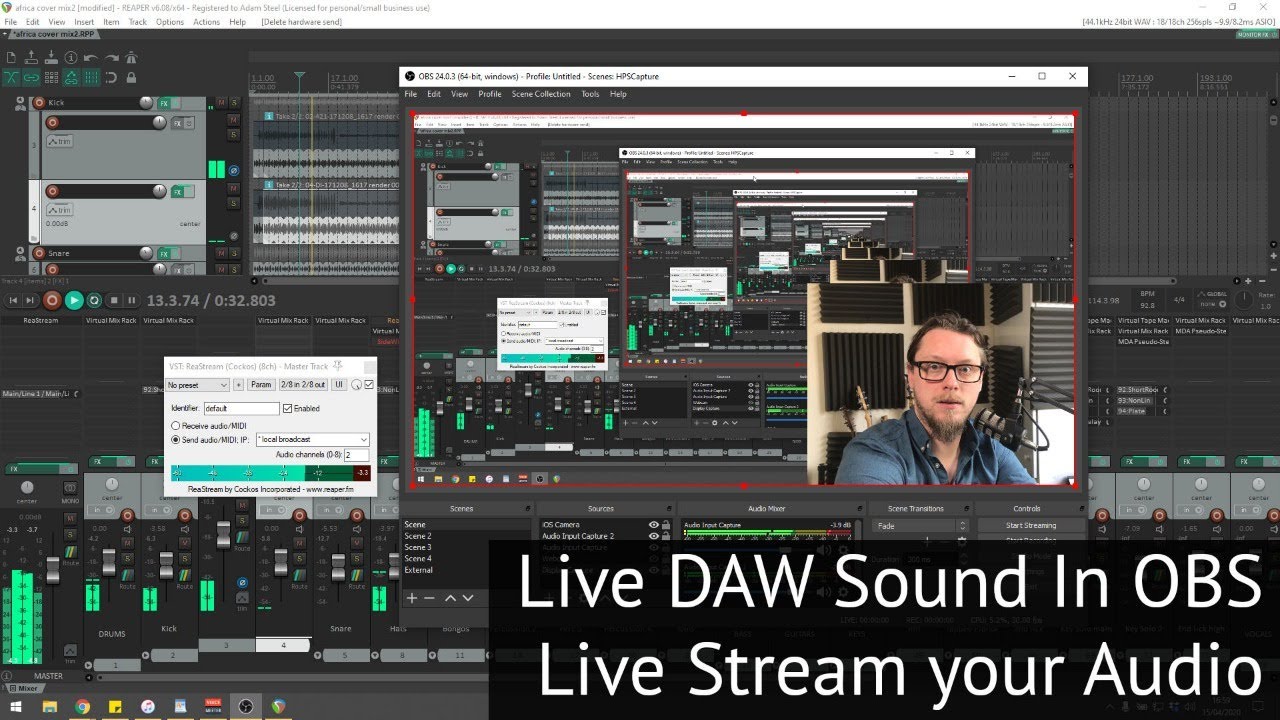Click the Param button in ReaStream
1280x720 pixels.
point(261,385)
